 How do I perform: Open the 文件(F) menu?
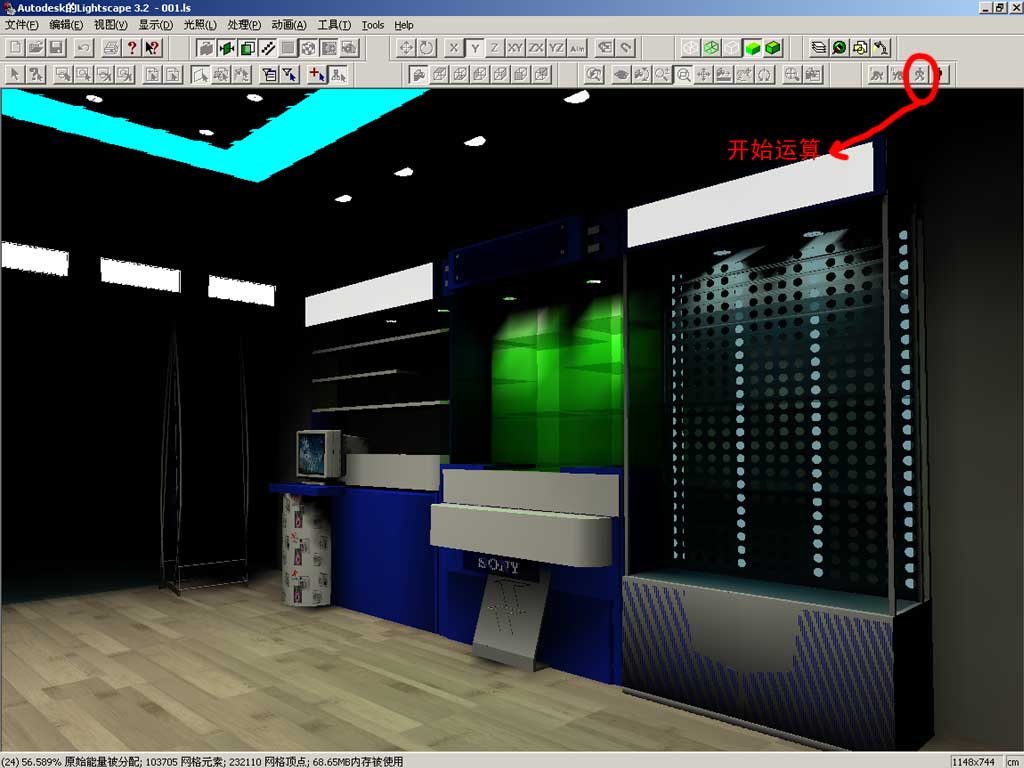coord(22,25)
